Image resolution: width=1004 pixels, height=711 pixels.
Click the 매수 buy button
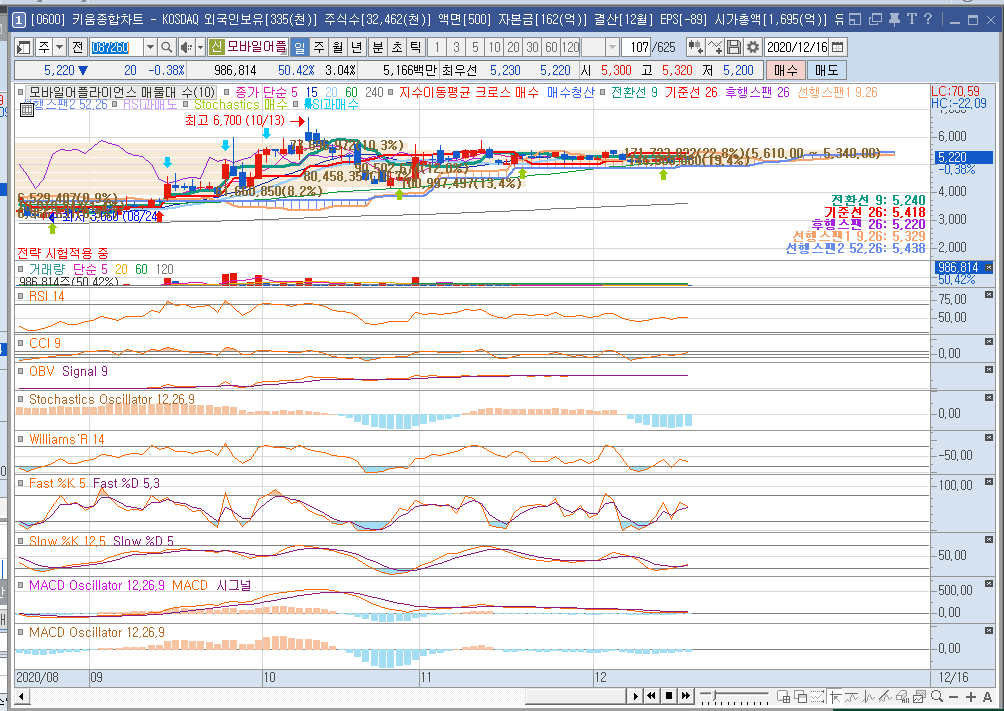(x=785, y=70)
